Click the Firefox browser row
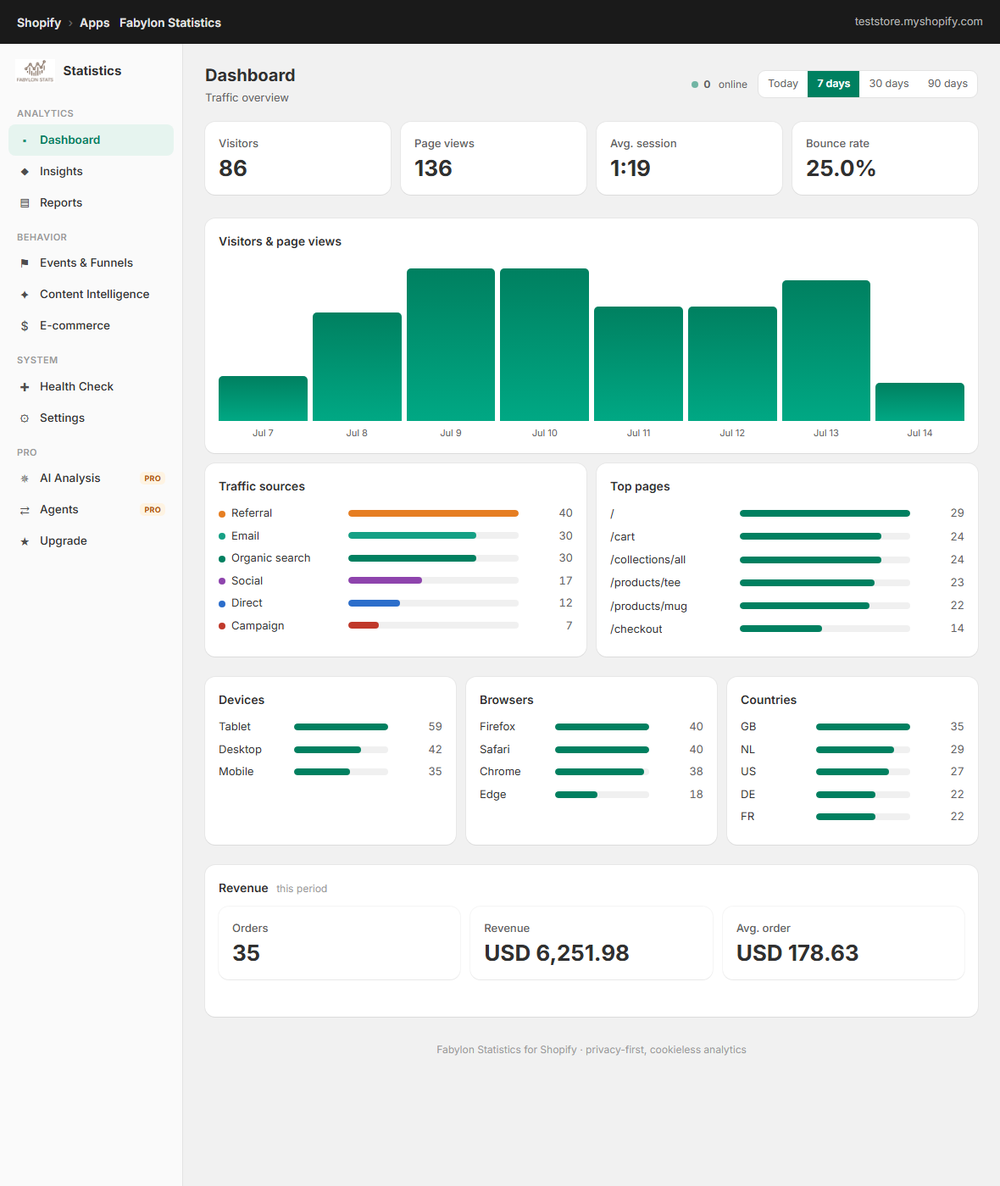Viewport: 1000px width, 1186px height. (592, 727)
